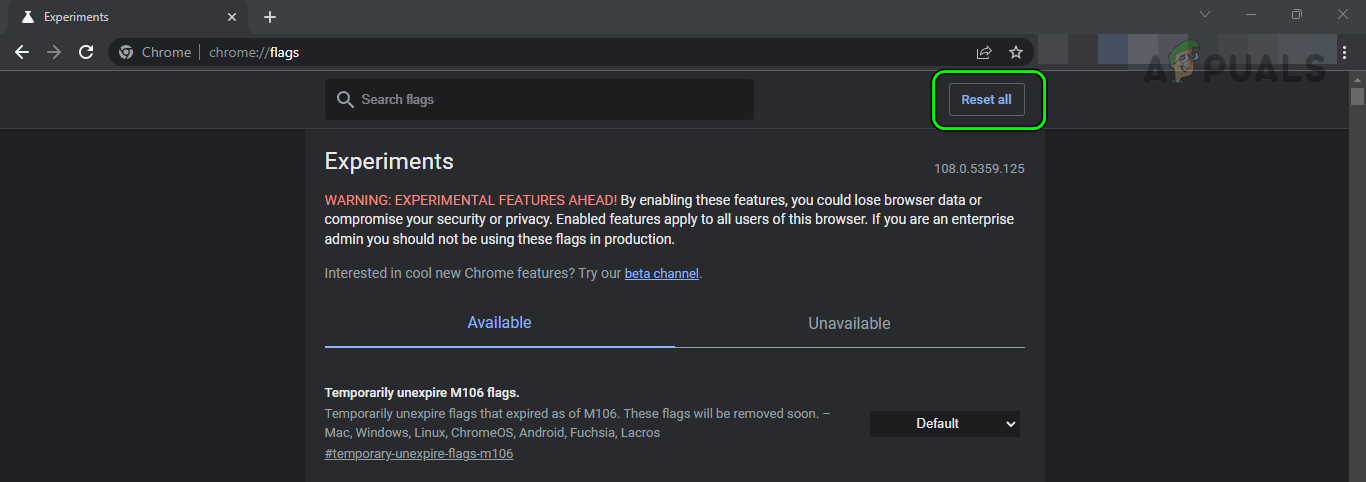Viewport: 1366px width, 482px height.
Task: Switch to the Unavailable tab
Action: [x=850, y=324]
